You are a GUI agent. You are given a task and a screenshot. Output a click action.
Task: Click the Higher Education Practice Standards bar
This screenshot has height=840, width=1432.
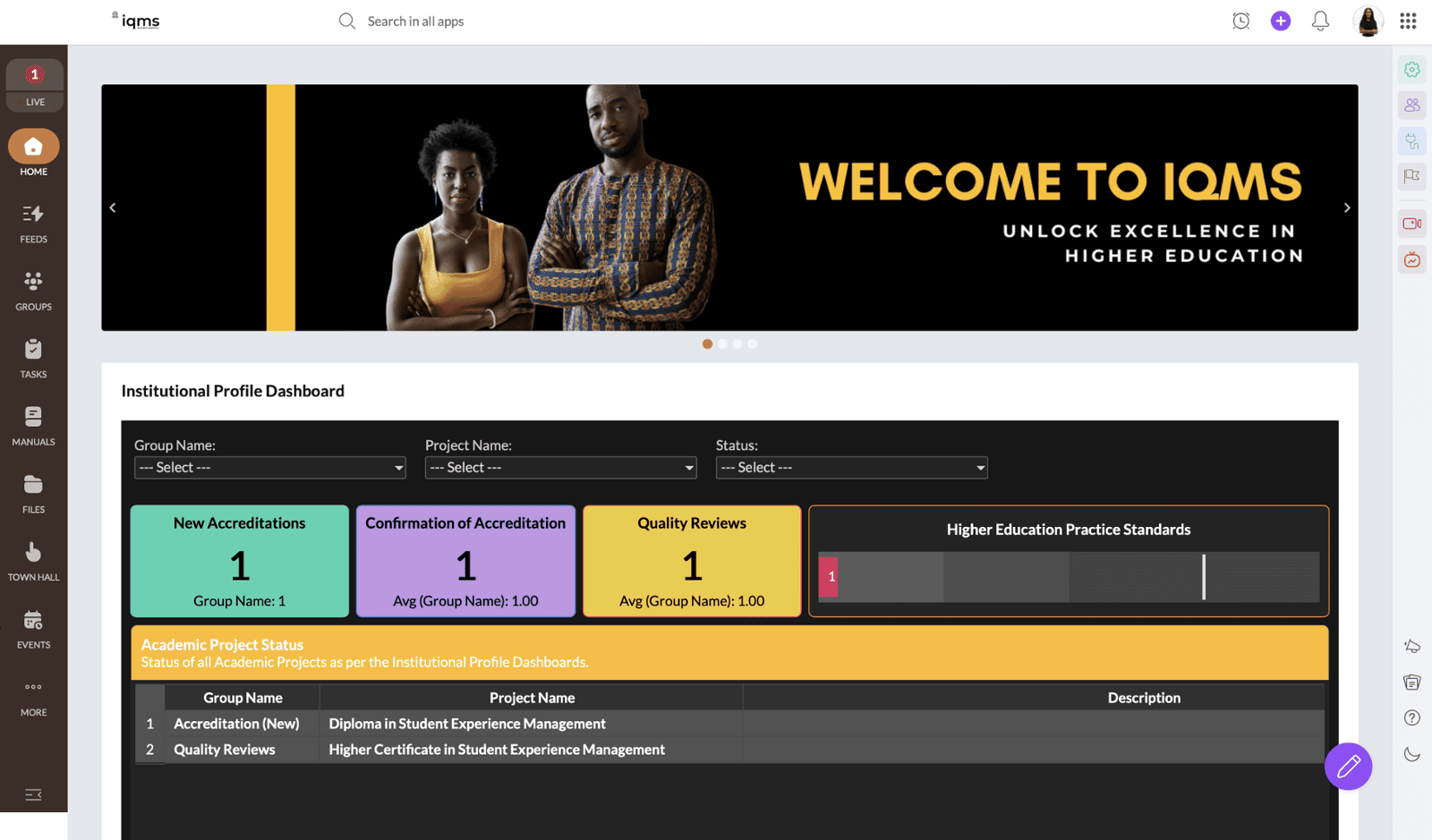coord(1068,576)
